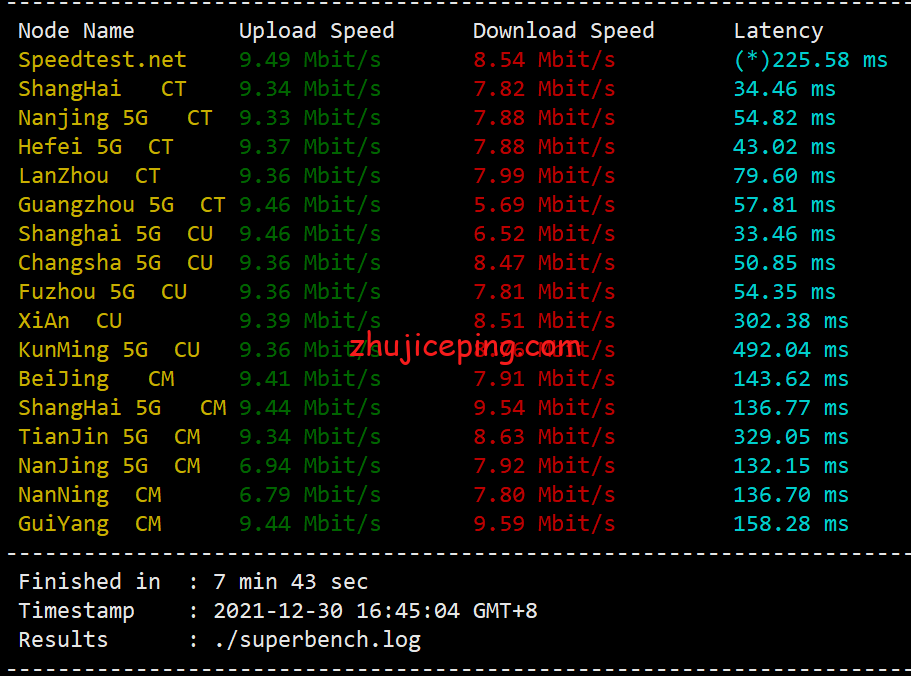Click the Upload Speed column header
Screen dimensions: 911x676
(316, 31)
